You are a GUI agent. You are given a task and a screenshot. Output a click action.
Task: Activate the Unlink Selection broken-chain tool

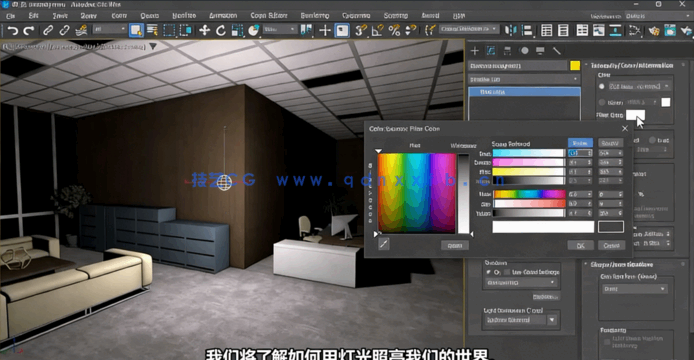(x=65, y=31)
